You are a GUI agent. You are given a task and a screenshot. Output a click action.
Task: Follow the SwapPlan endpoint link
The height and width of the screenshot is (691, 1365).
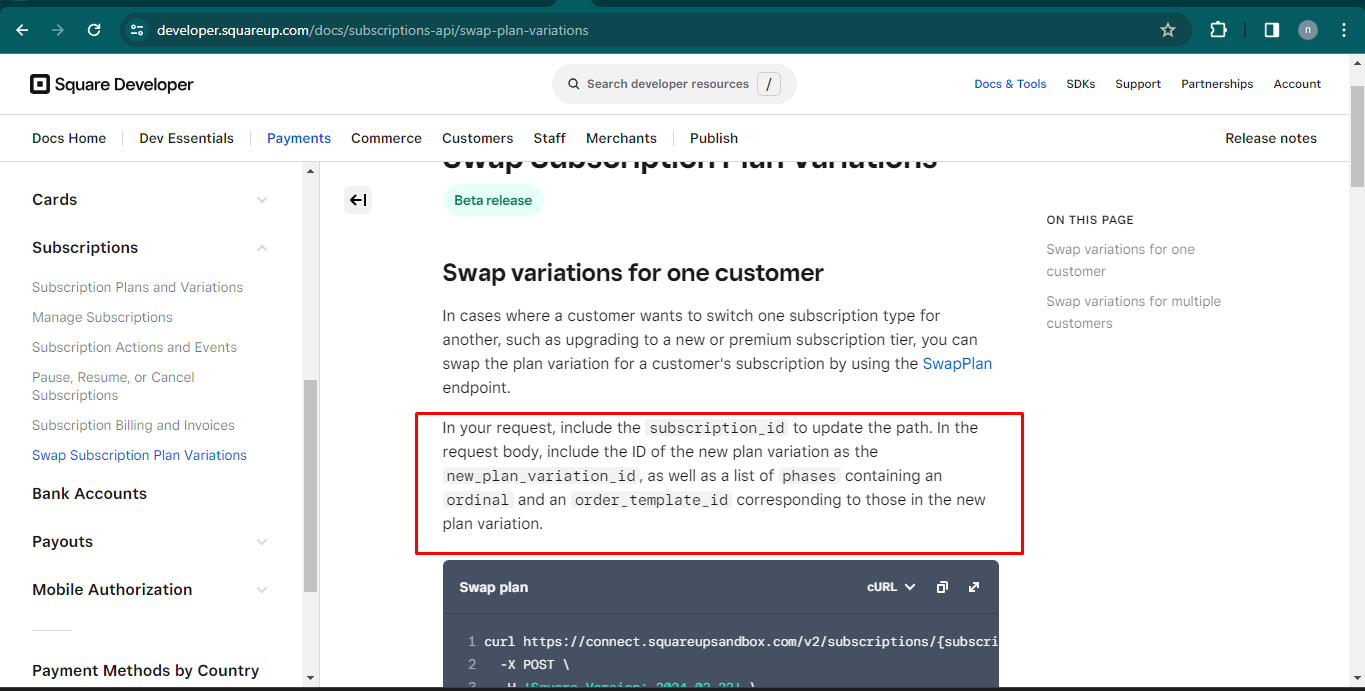coord(957,364)
